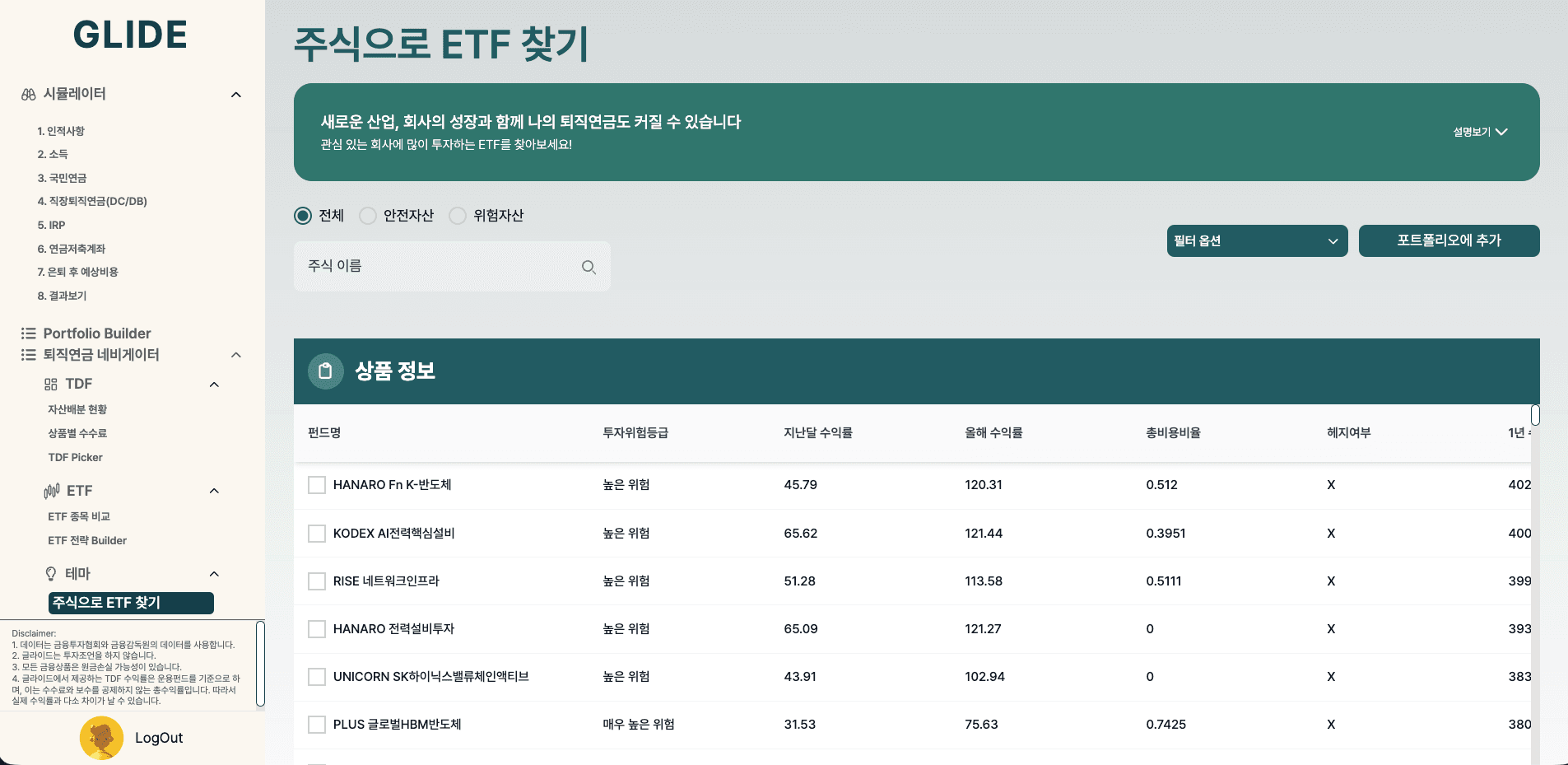Image resolution: width=1568 pixels, height=765 pixels.
Task: Open 8. 결과보기 menu item
Action: (x=62, y=296)
